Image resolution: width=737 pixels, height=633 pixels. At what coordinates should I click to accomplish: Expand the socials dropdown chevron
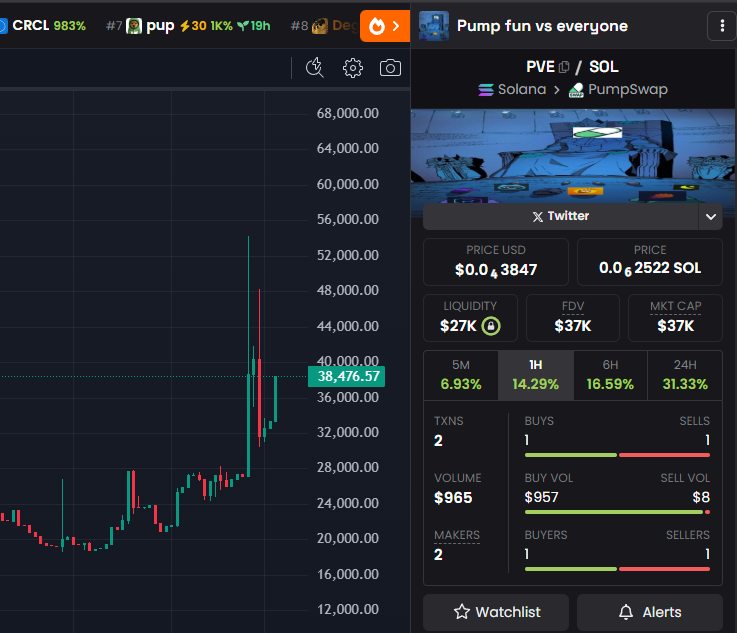point(711,216)
